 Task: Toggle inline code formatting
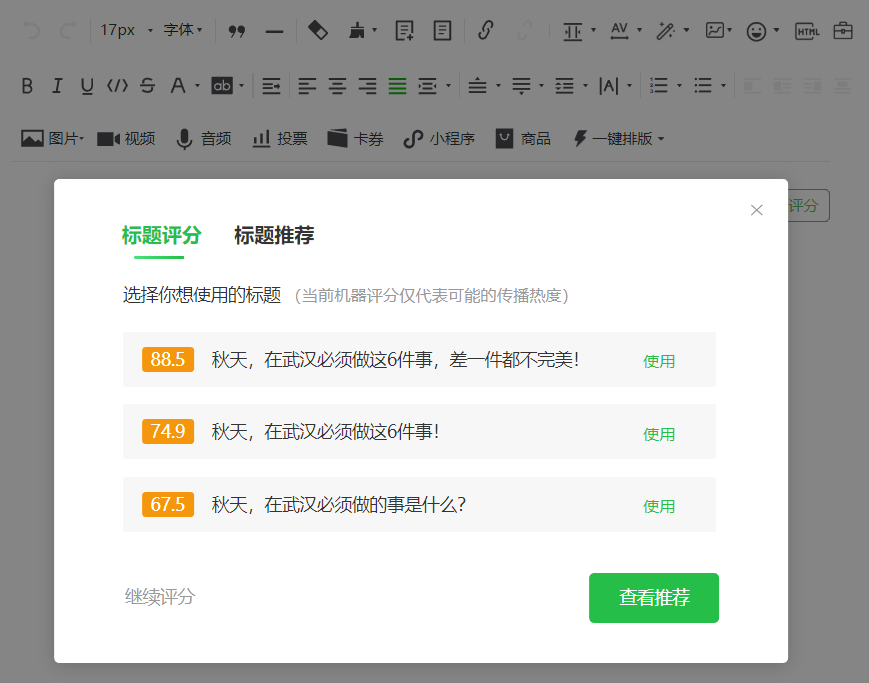point(117,86)
